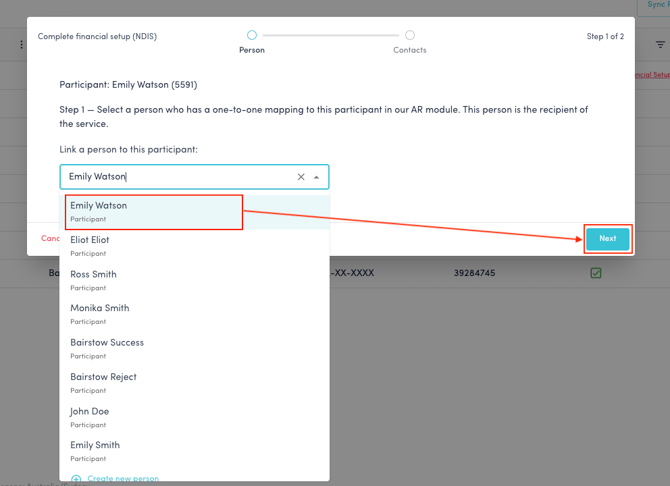Choose Ross Smith in dropdown list
The image size is (670, 486).
click(x=194, y=280)
